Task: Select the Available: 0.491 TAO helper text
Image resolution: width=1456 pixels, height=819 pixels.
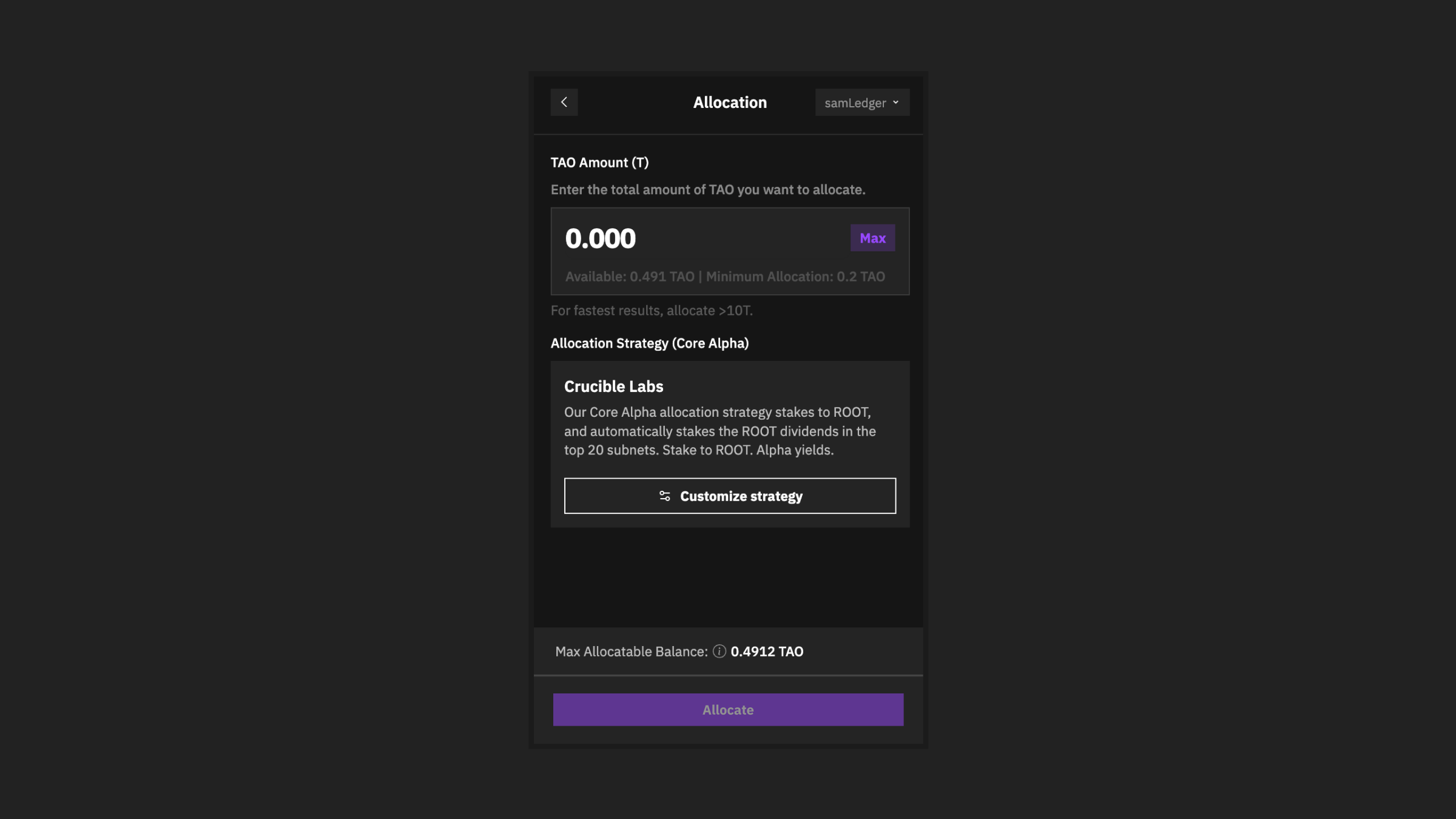Action: [631, 276]
